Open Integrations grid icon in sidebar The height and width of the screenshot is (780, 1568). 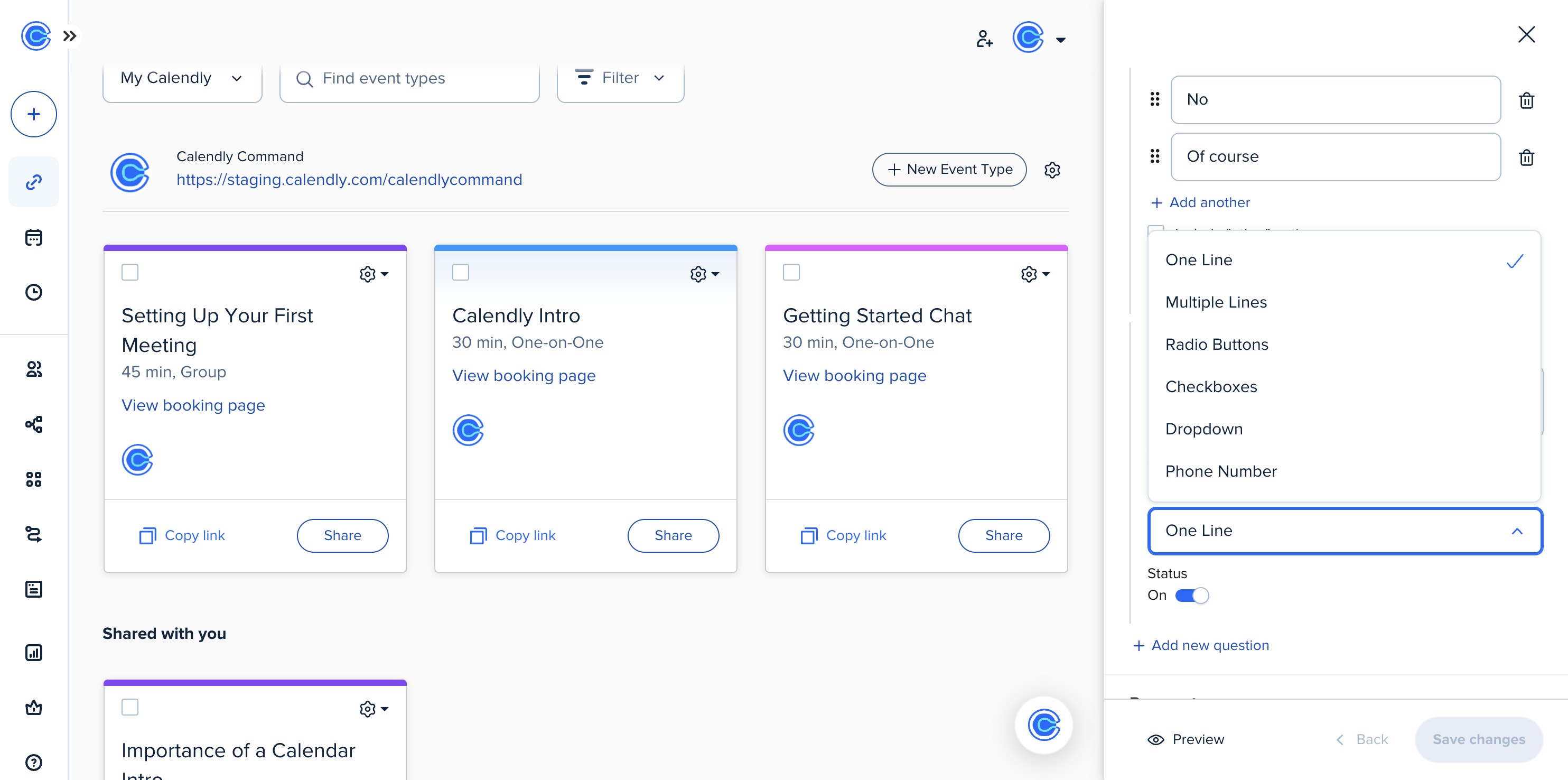click(x=34, y=479)
